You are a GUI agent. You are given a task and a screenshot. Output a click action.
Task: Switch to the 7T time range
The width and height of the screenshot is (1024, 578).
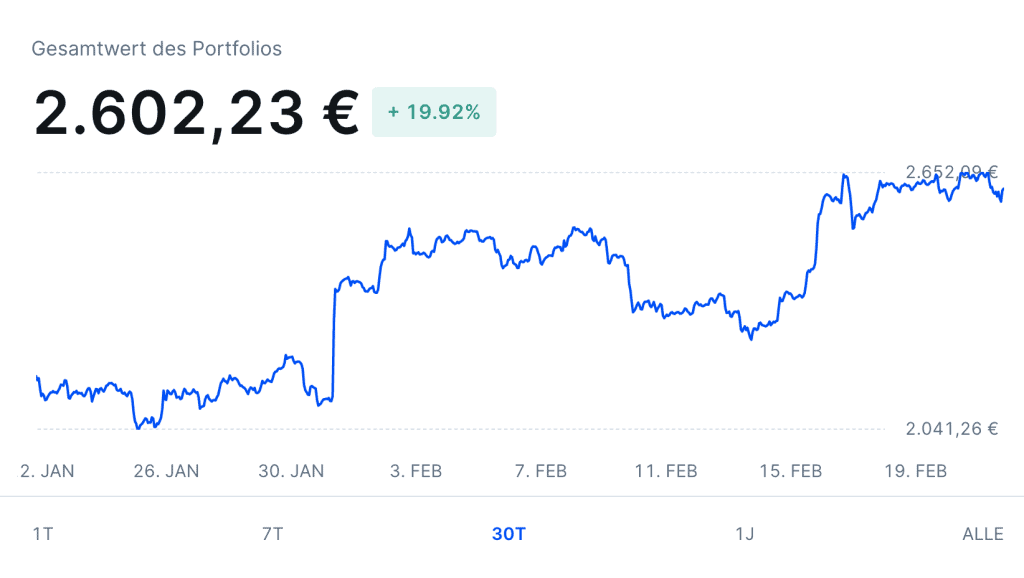tap(272, 534)
